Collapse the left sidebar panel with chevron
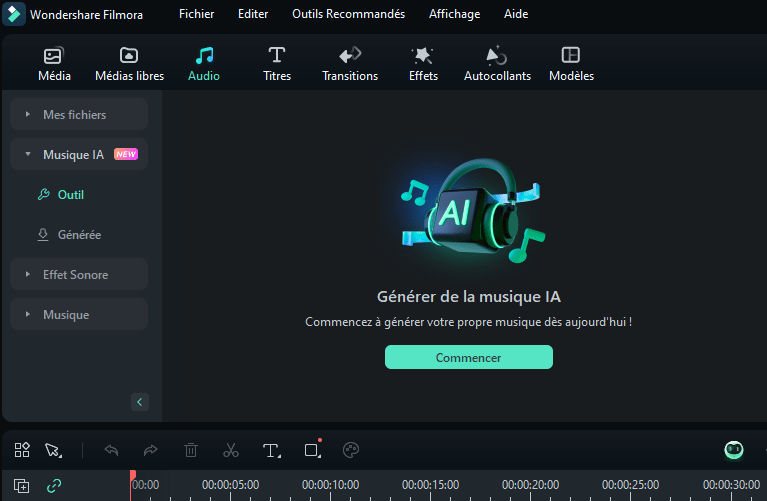 coord(140,402)
